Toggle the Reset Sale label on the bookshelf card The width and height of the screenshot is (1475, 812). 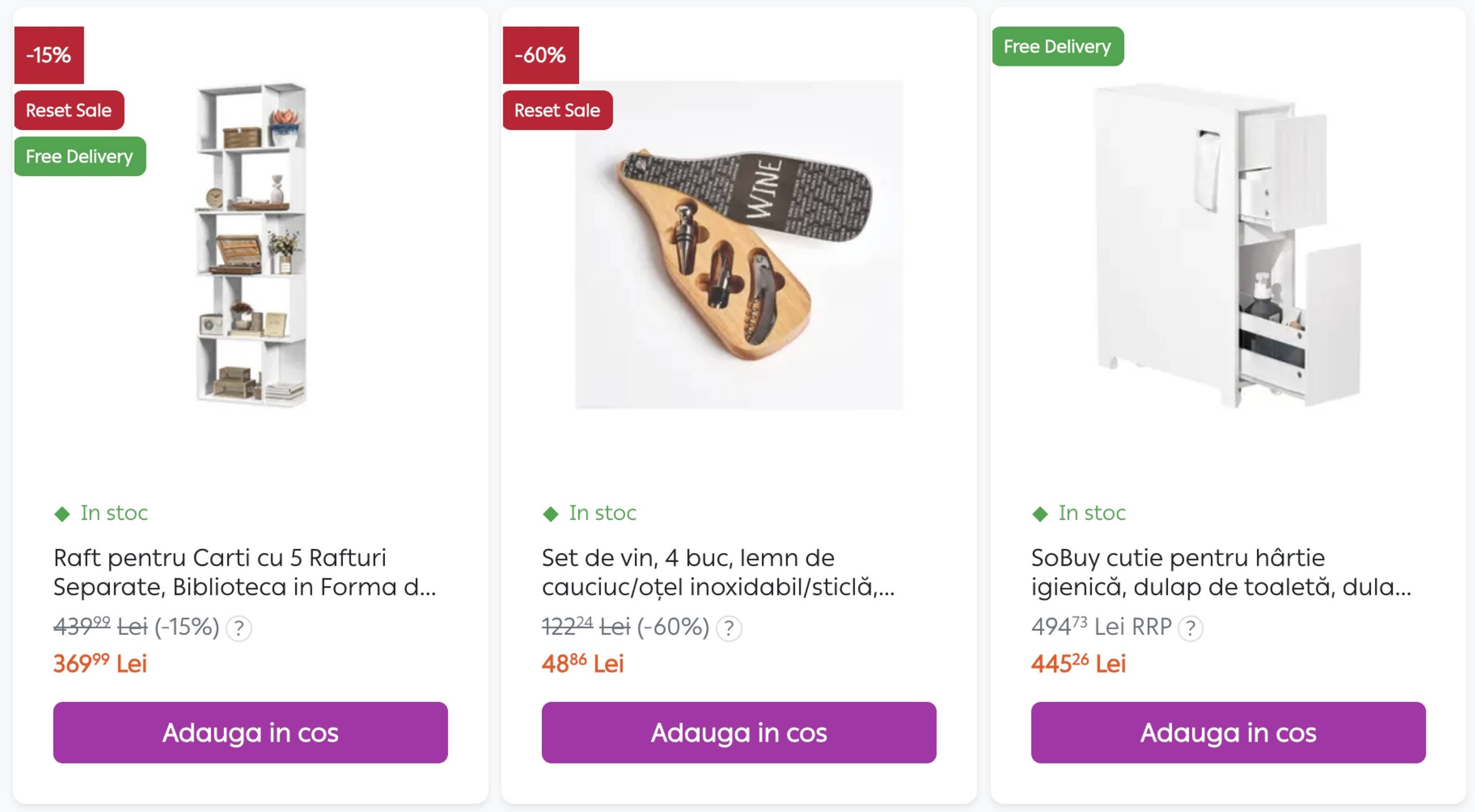(x=68, y=110)
